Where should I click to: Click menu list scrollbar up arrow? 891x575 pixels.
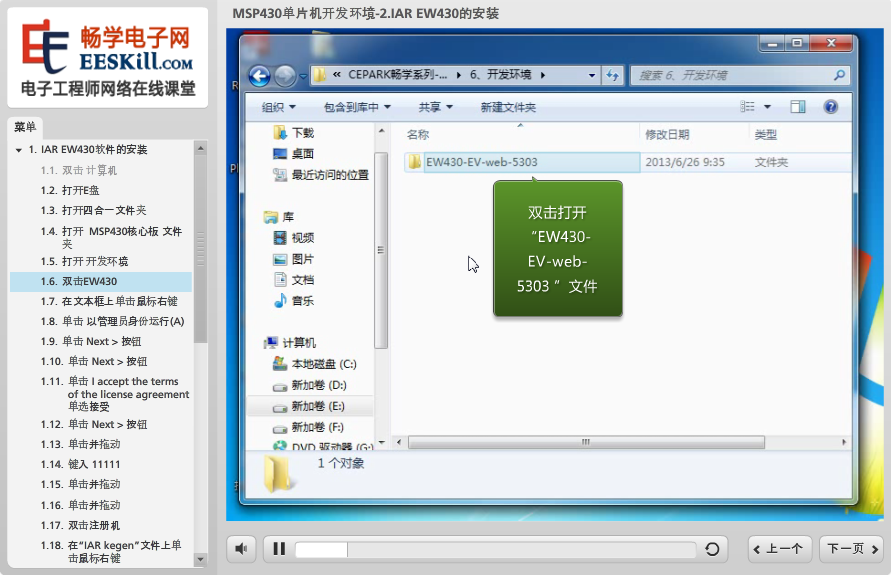tap(200, 148)
